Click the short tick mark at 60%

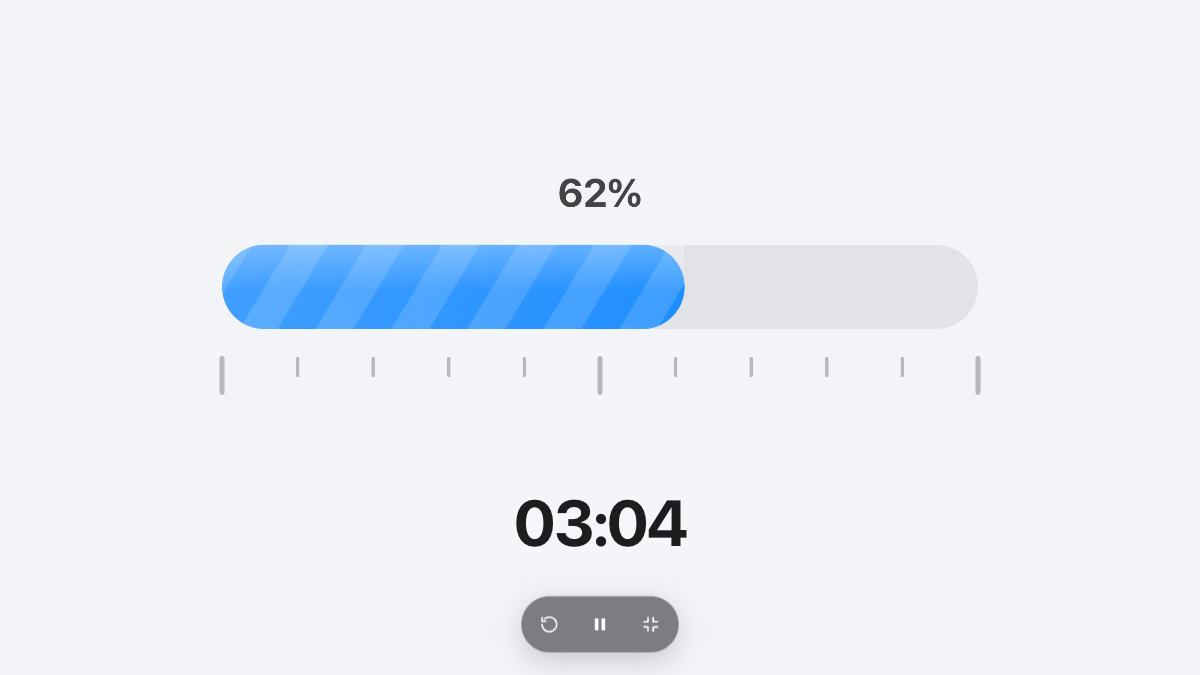pos(675,367)
